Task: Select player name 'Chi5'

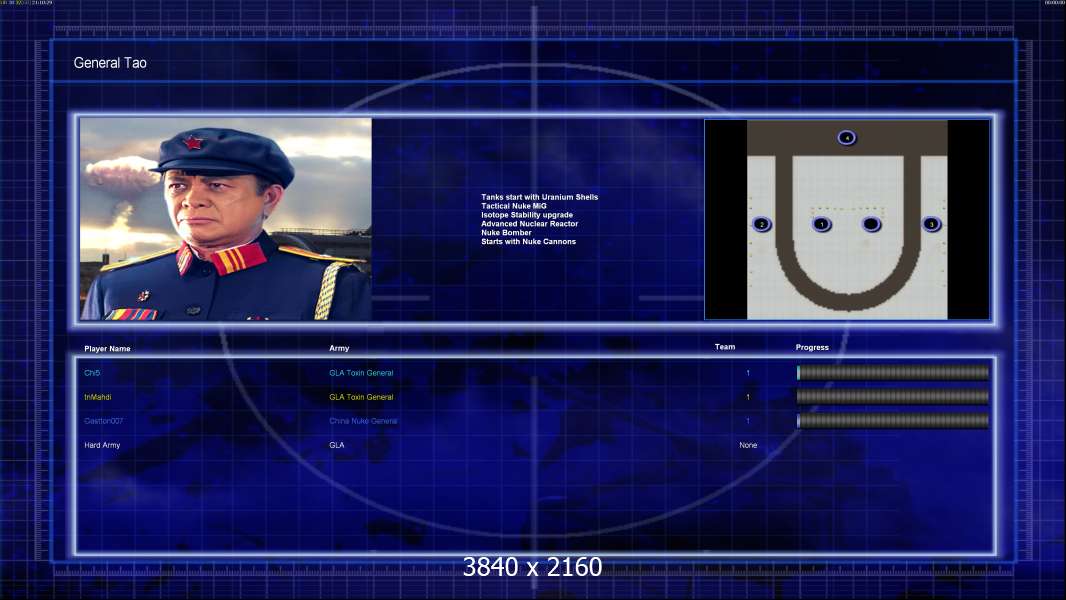Action: coord(92,373)
